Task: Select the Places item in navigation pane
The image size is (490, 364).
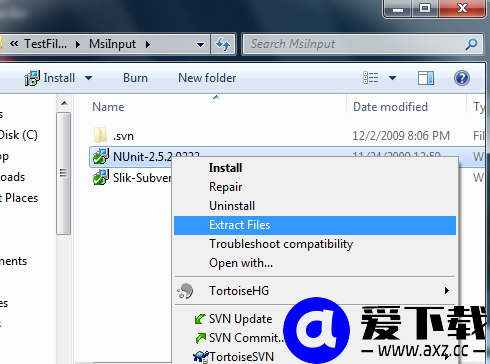Action: coord(19,198)
